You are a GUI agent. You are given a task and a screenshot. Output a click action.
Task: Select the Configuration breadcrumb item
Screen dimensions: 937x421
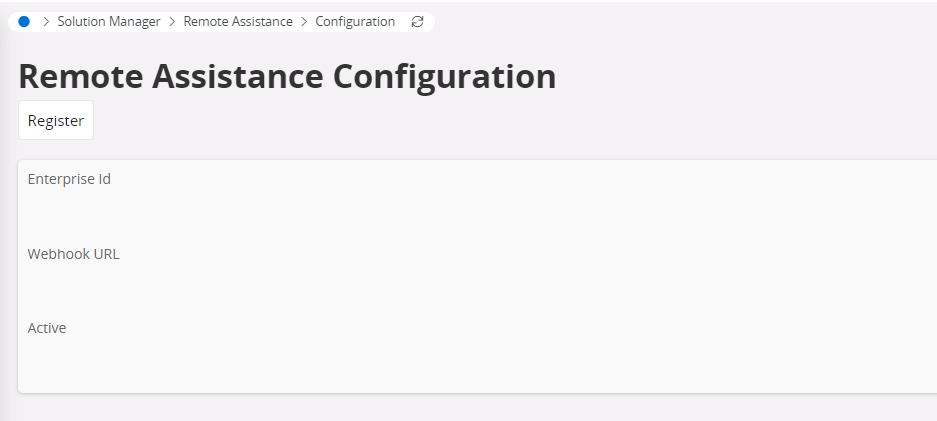pyautogui.click(x=355, y=21)
